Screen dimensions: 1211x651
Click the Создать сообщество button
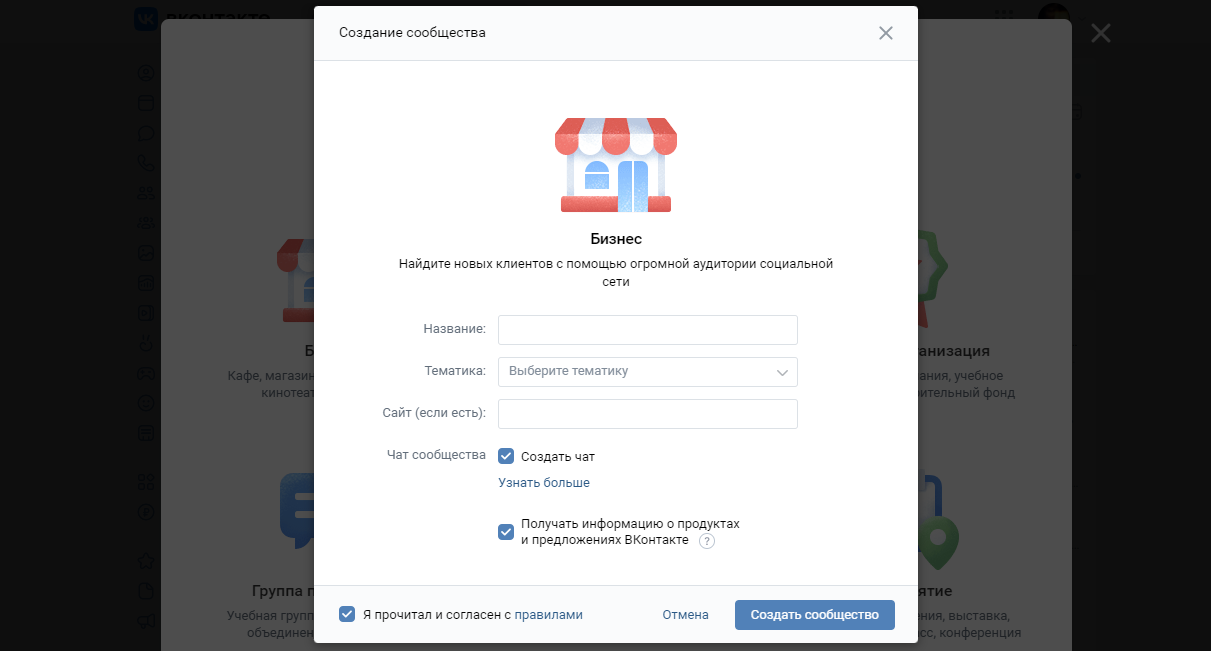(814, 615)
